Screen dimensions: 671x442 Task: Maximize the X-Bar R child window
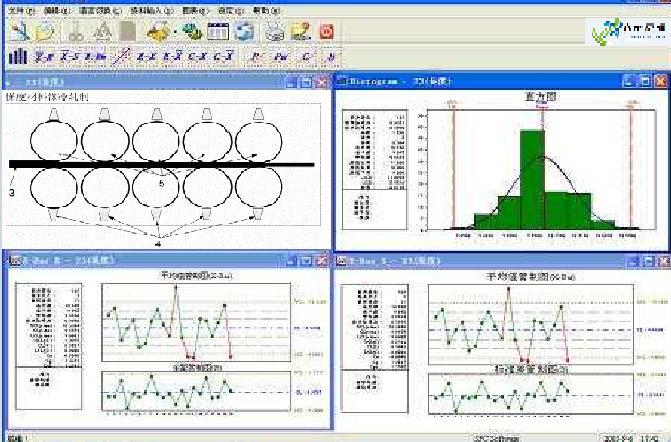tap(306, 261)
